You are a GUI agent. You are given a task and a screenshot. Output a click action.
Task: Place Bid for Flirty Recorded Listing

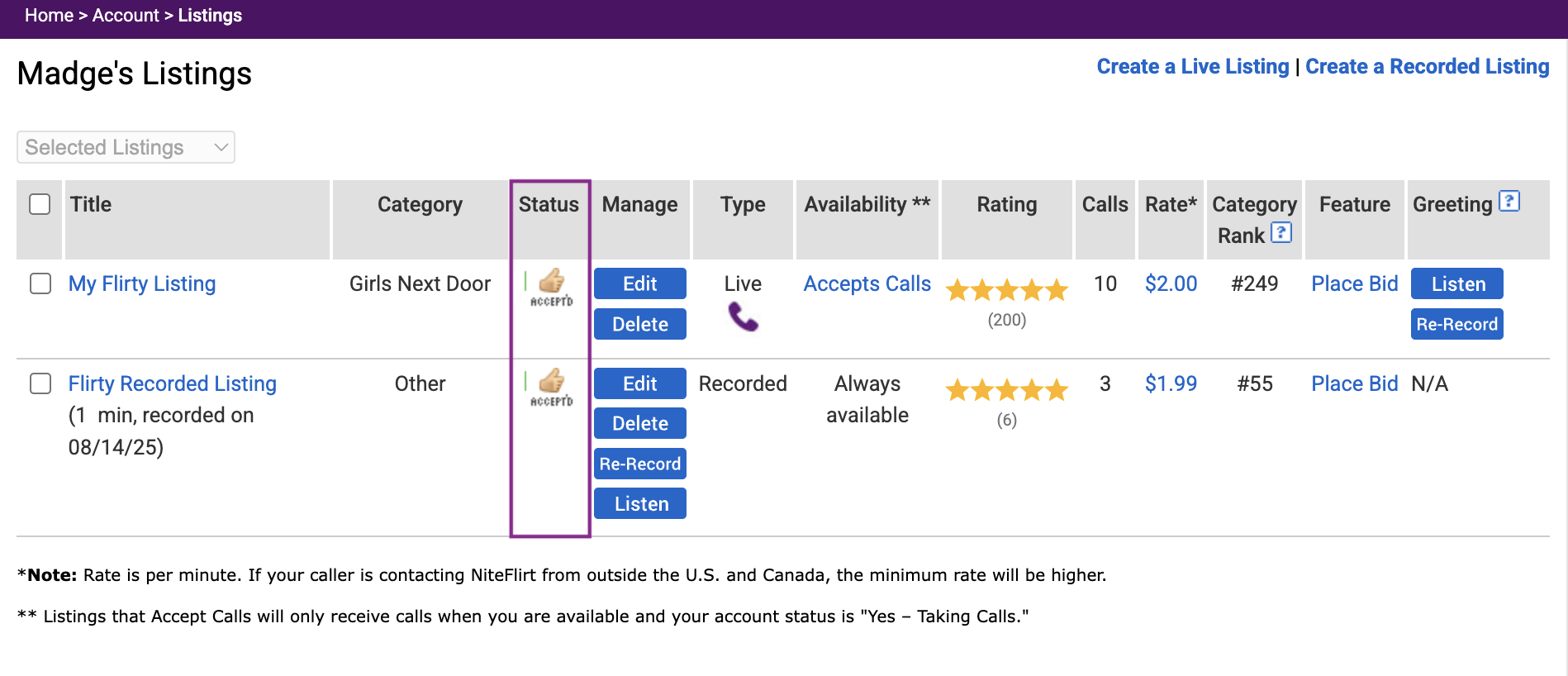click(x=1355, y=383)
